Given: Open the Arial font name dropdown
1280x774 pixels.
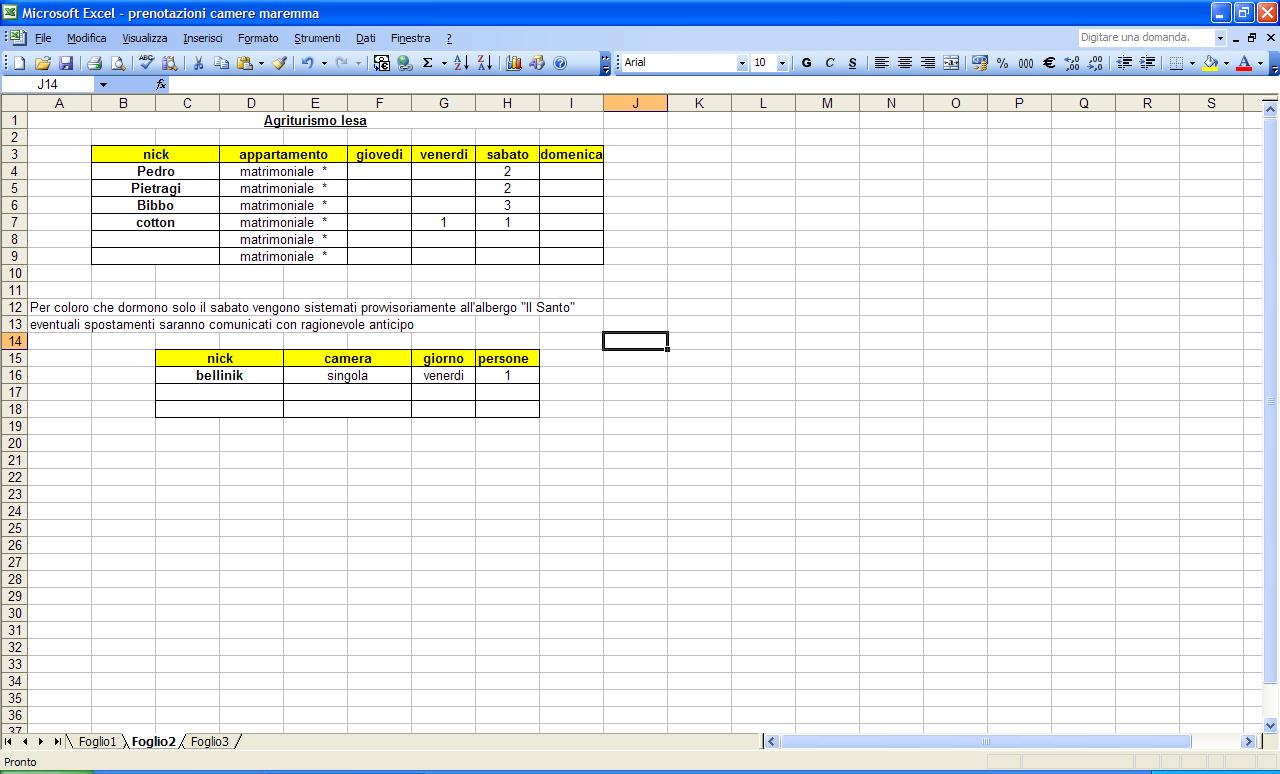Looking at the screenshot, I should pyautogui.click(x=742, y=63).
